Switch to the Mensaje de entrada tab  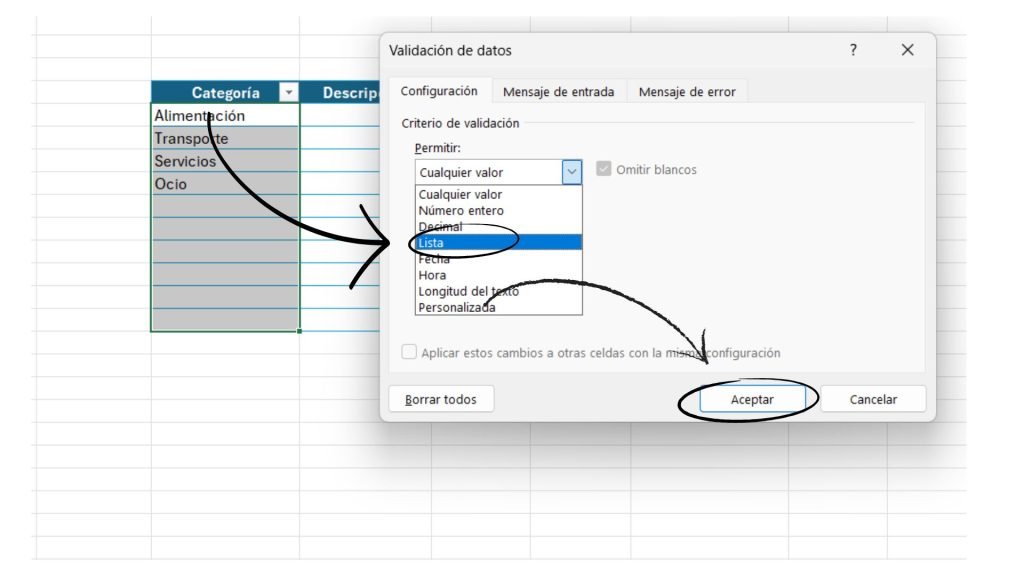[x=558, y=92]
